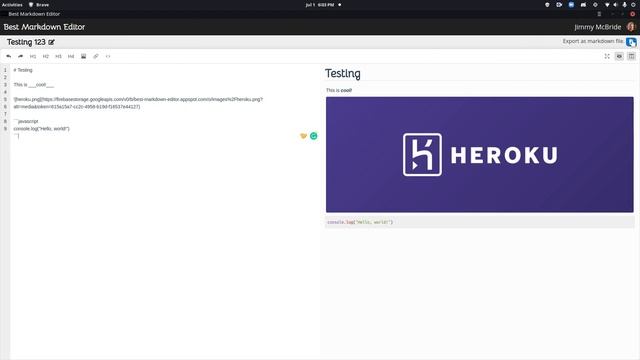Insert an H3 heading from the toolbar
Screen dimensions: 640x360
[x=58, y=56]
